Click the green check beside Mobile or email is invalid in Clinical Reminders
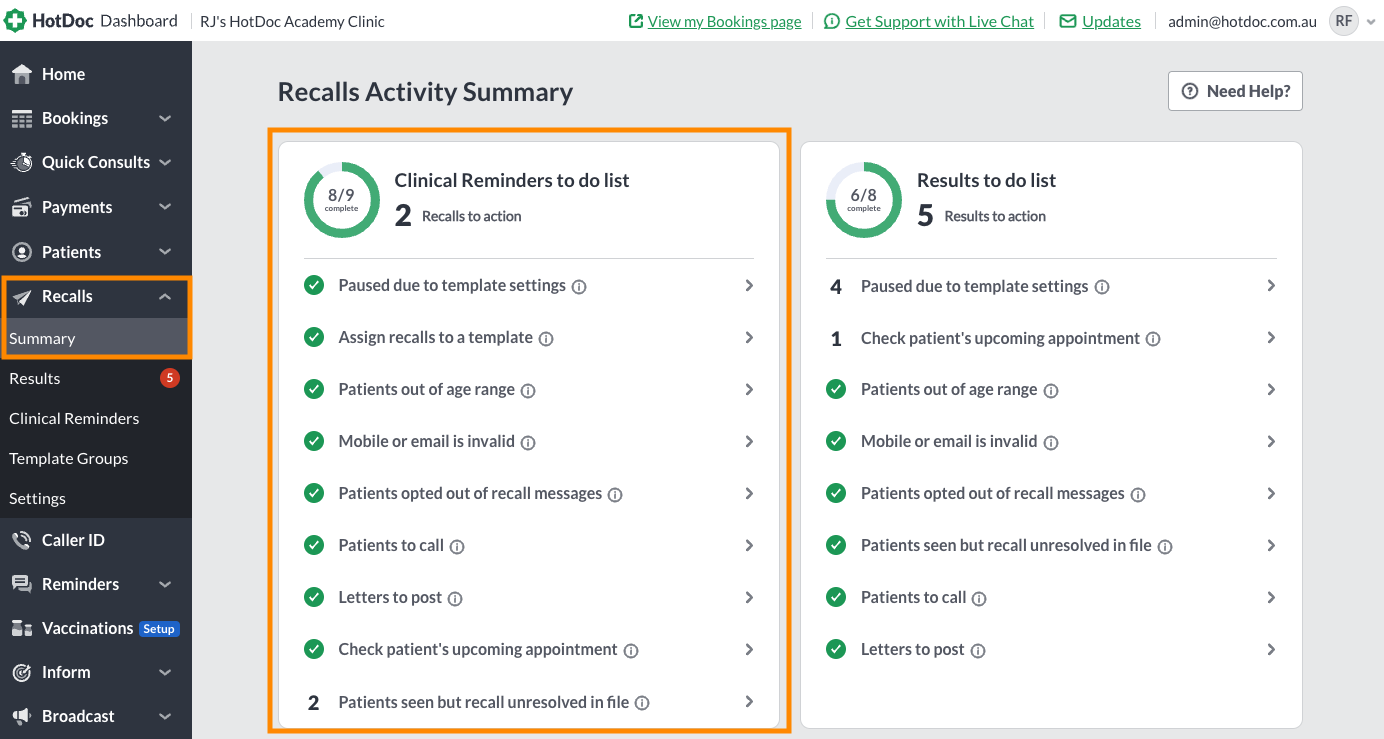 point(314,441)
